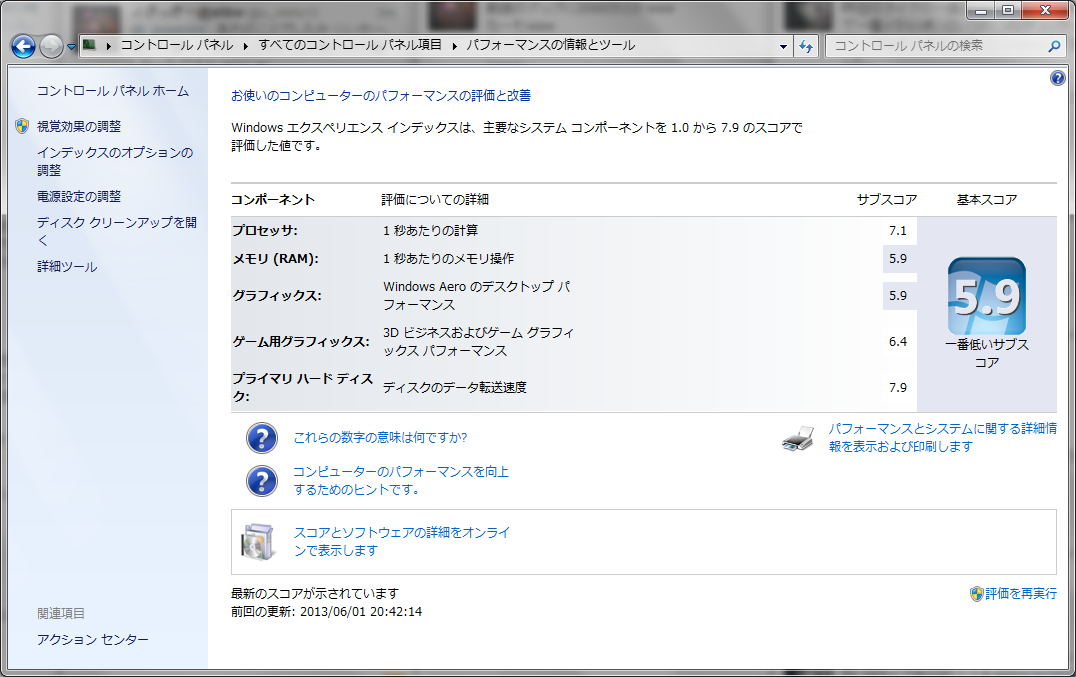Click the search magnifier icon

click(1054, 46)
